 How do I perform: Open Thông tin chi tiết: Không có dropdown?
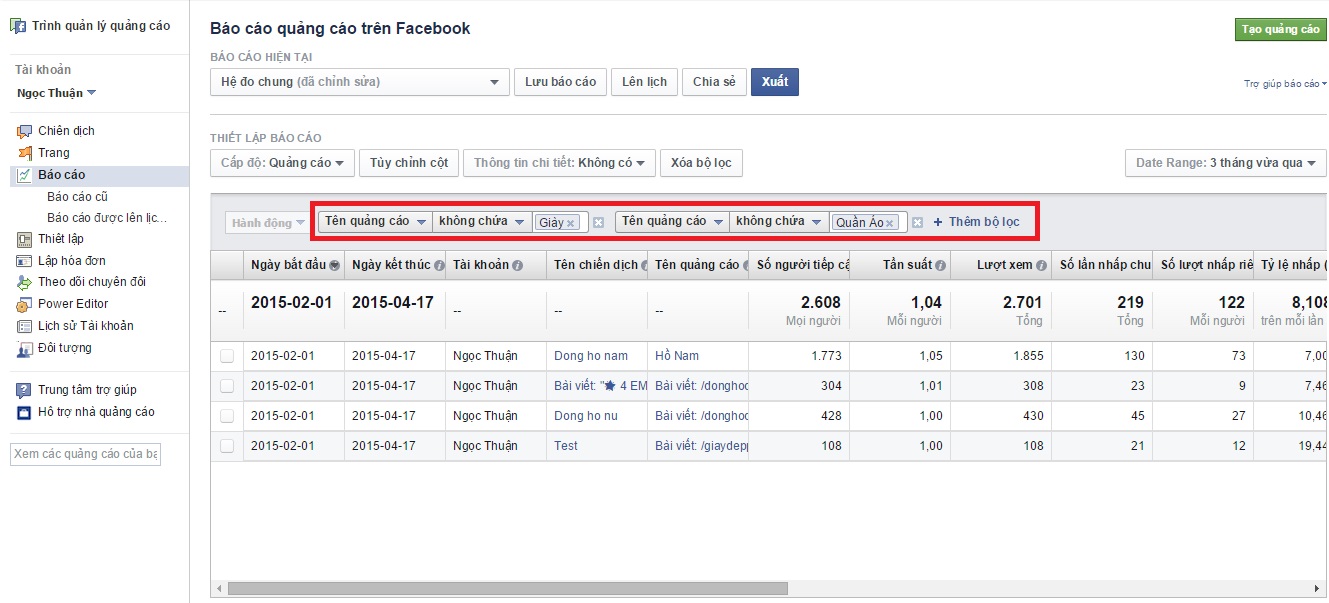tap(559, 163)
